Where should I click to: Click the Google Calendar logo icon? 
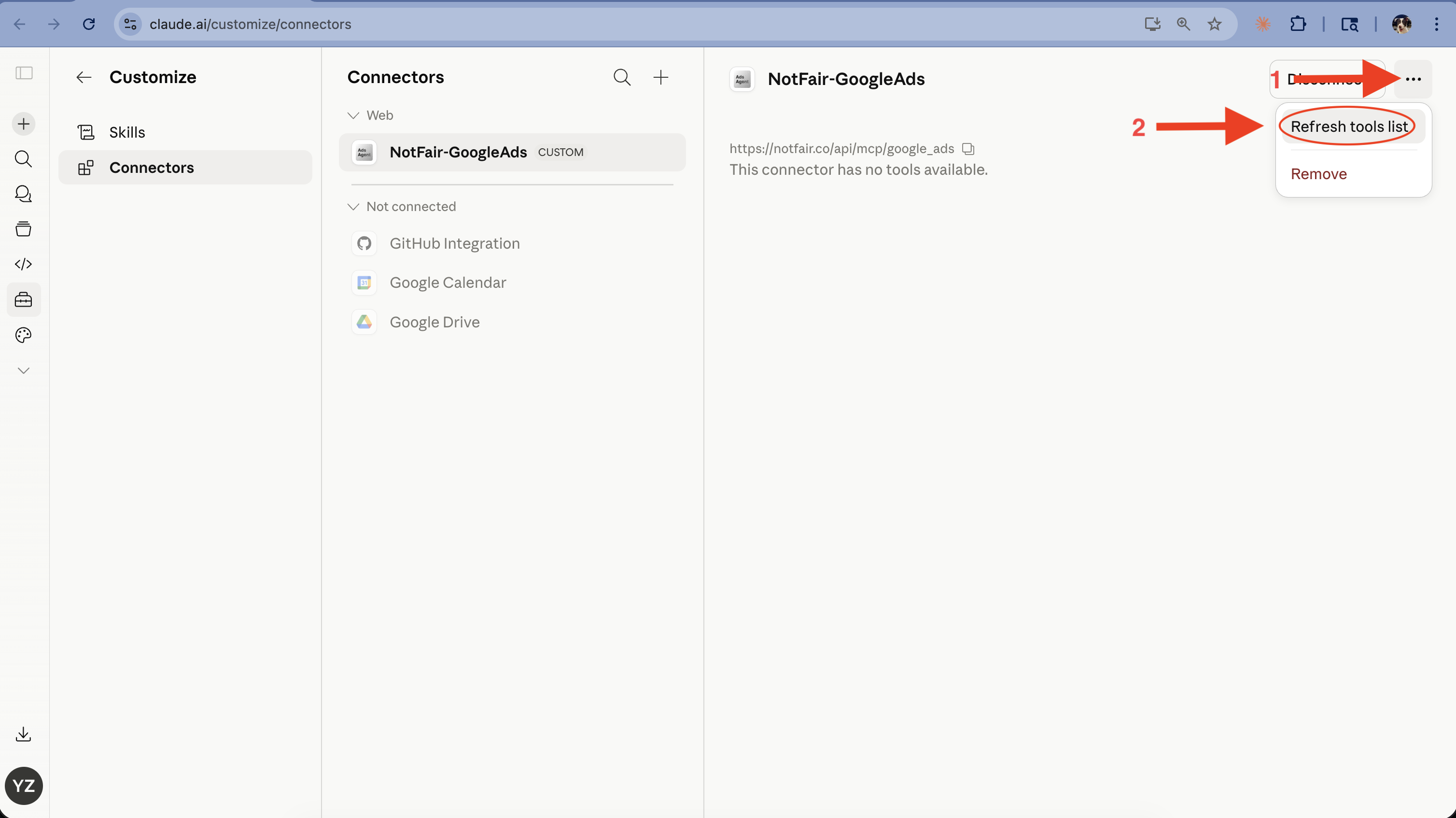(364, 282)
